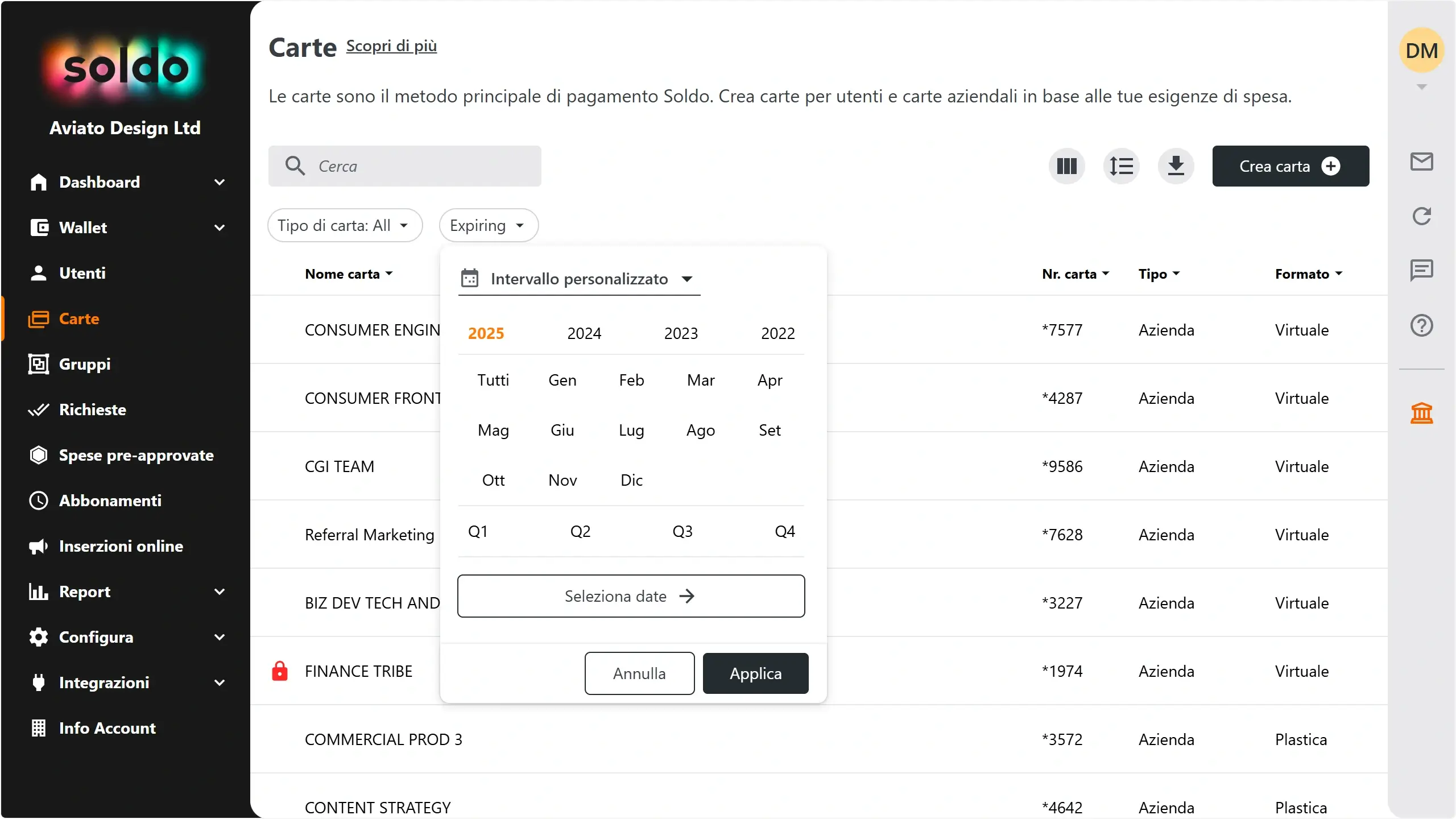Open the user menu arrow below avatar
Image resolution: width=1456 pixels, height=819 pixels.
(1421, 87)
